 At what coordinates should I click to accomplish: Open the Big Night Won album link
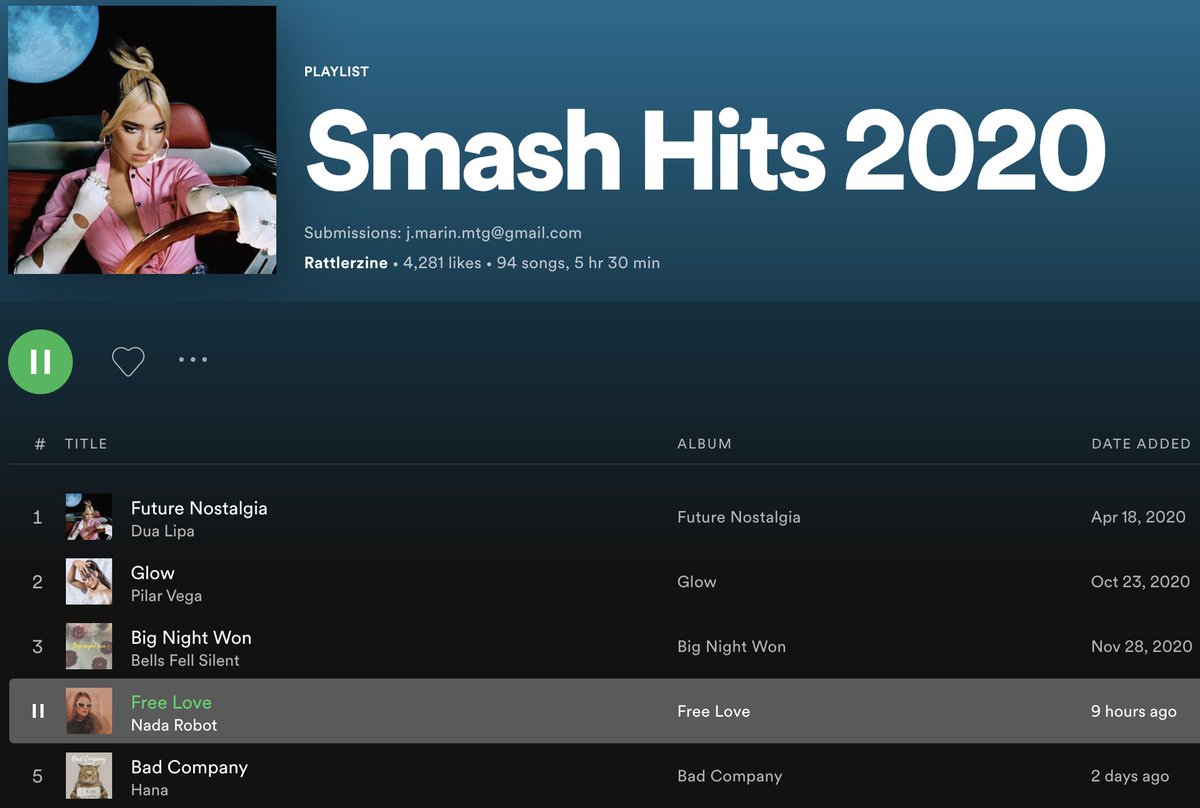[732, 646]
